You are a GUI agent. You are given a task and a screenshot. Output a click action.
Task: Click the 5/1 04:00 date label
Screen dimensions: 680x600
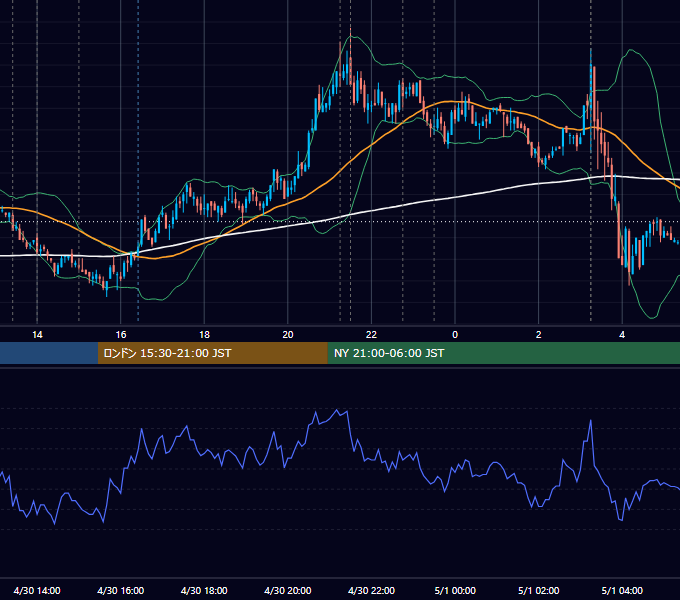click(x=622, y=590)
